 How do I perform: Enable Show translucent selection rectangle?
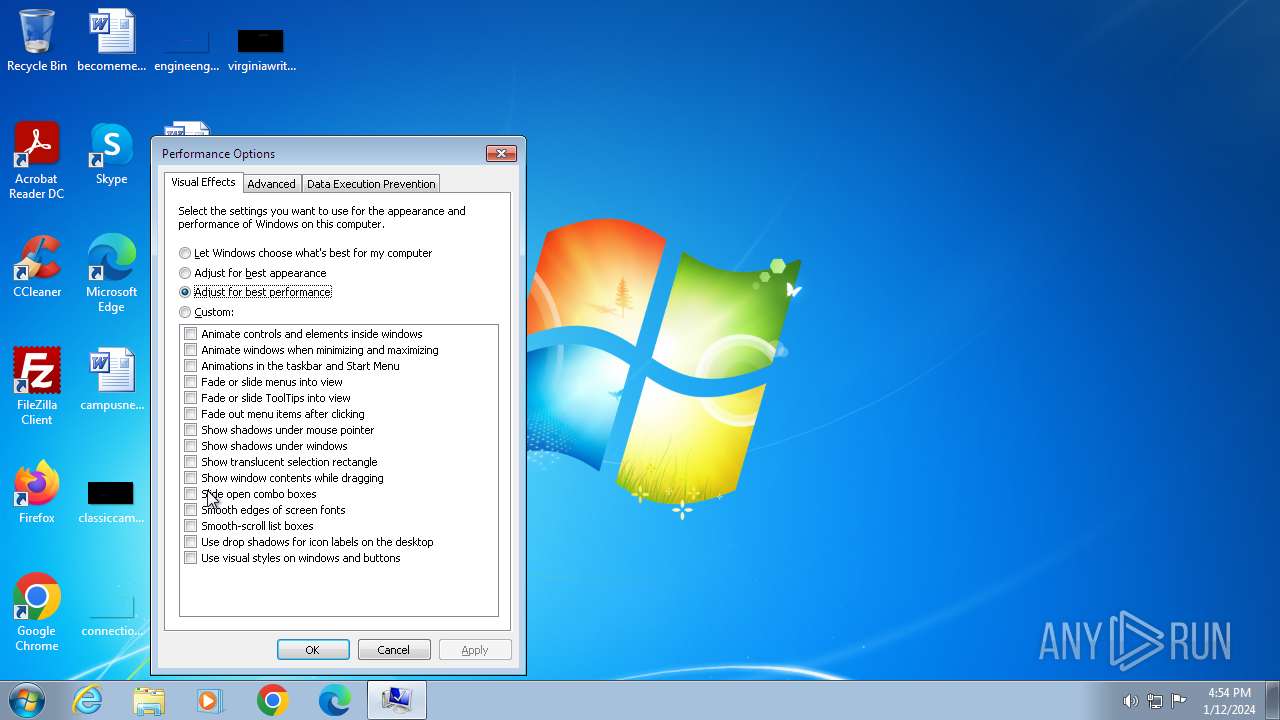191,462
